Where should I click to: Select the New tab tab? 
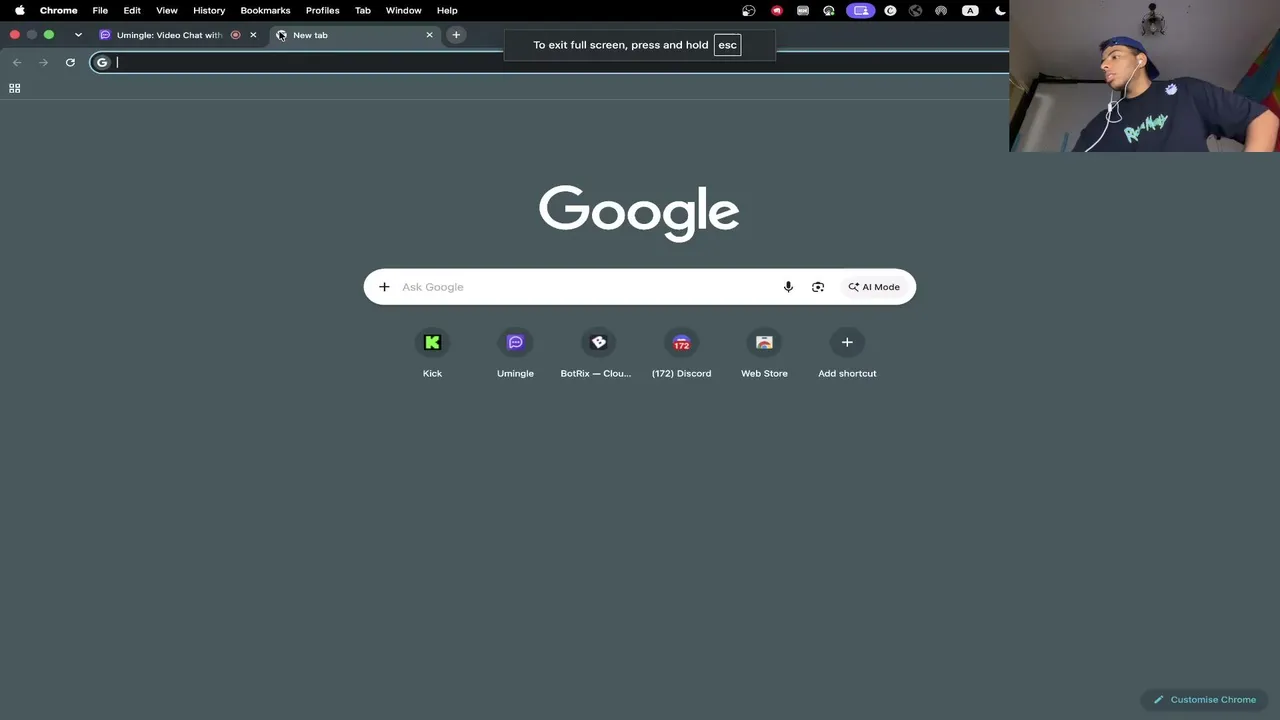coord(355,35)
